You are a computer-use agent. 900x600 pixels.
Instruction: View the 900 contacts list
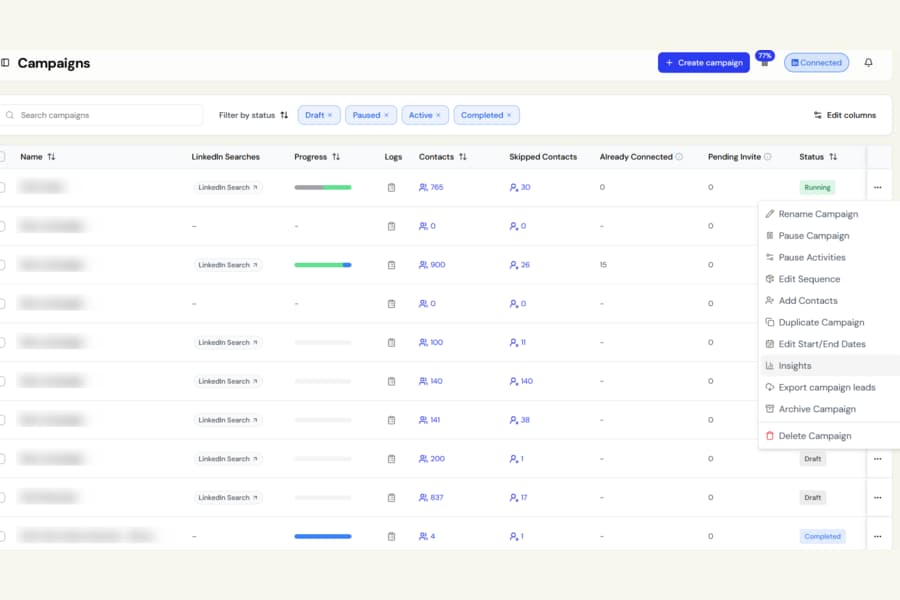pos(432,265)
